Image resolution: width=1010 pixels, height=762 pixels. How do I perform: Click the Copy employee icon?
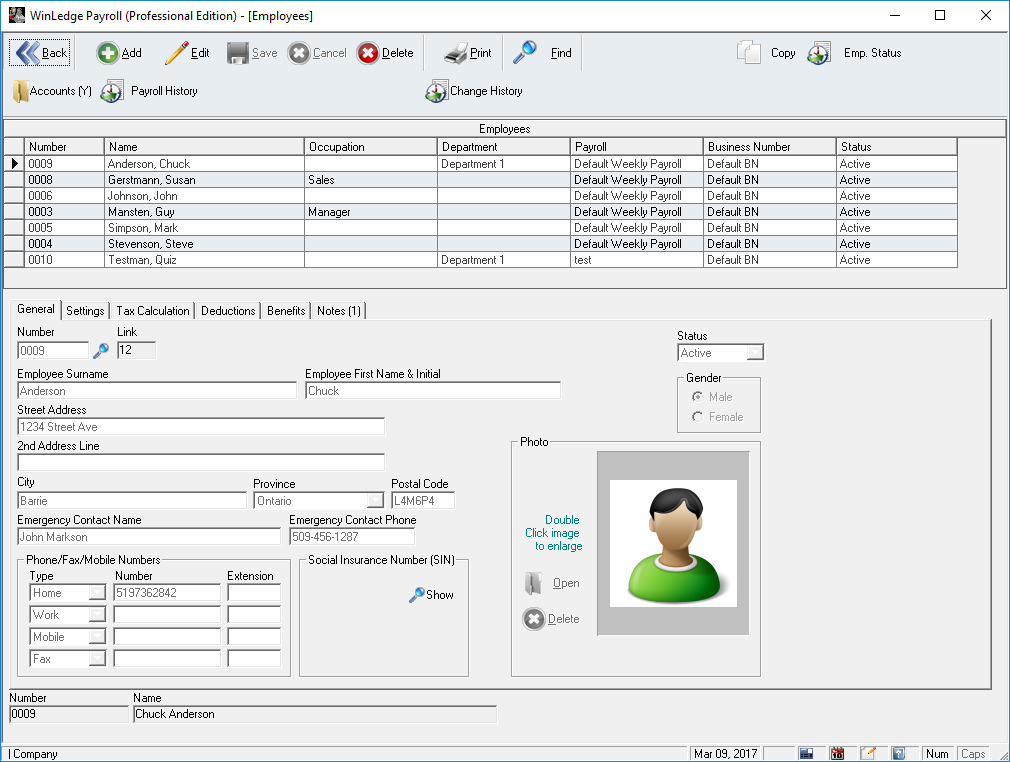point(750,53)
